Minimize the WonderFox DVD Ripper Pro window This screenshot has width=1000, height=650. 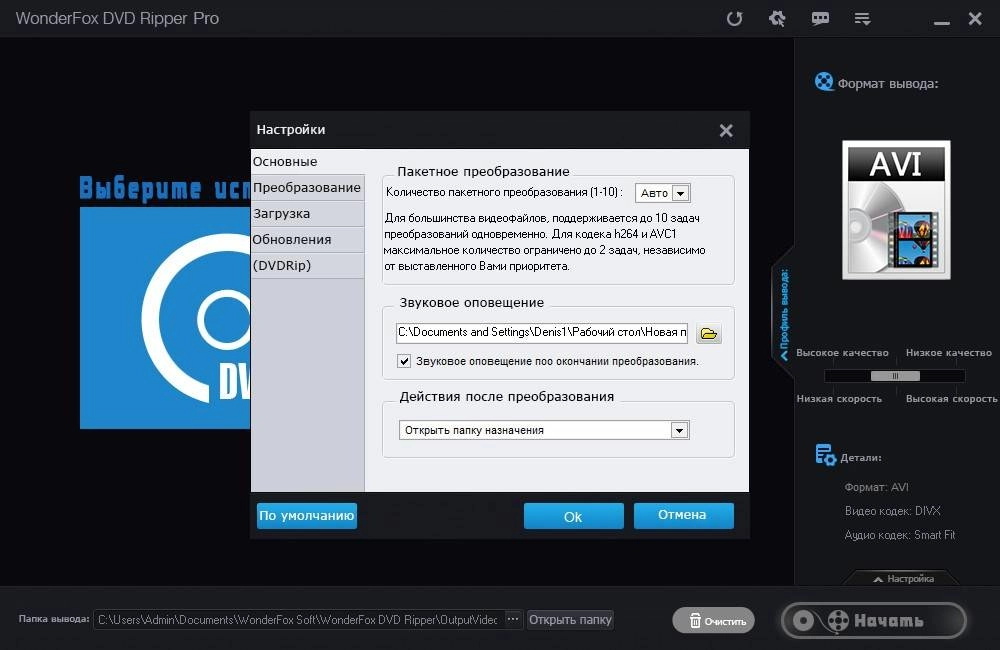click(942, 22)
